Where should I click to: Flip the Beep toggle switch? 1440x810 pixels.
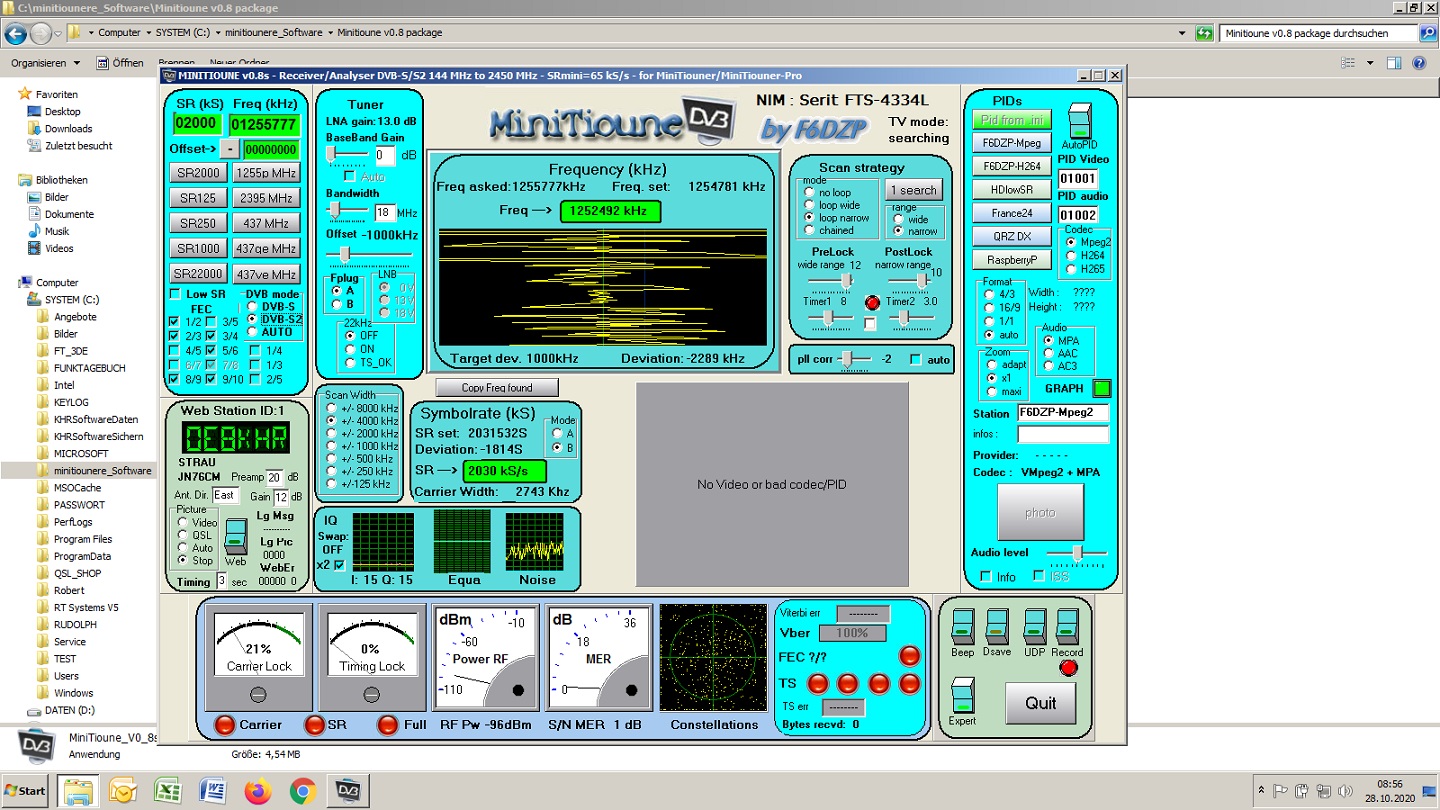pos(962,628)
